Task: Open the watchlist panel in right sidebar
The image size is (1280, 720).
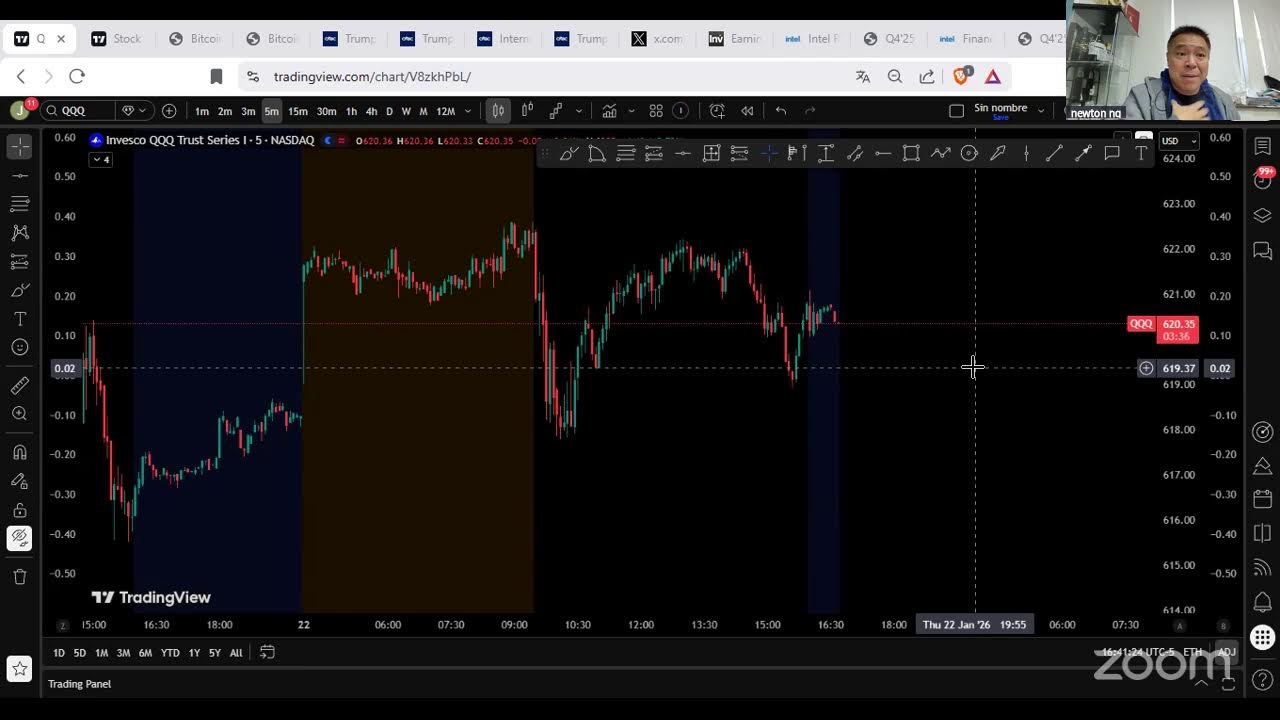Action: coord(1263,147)
